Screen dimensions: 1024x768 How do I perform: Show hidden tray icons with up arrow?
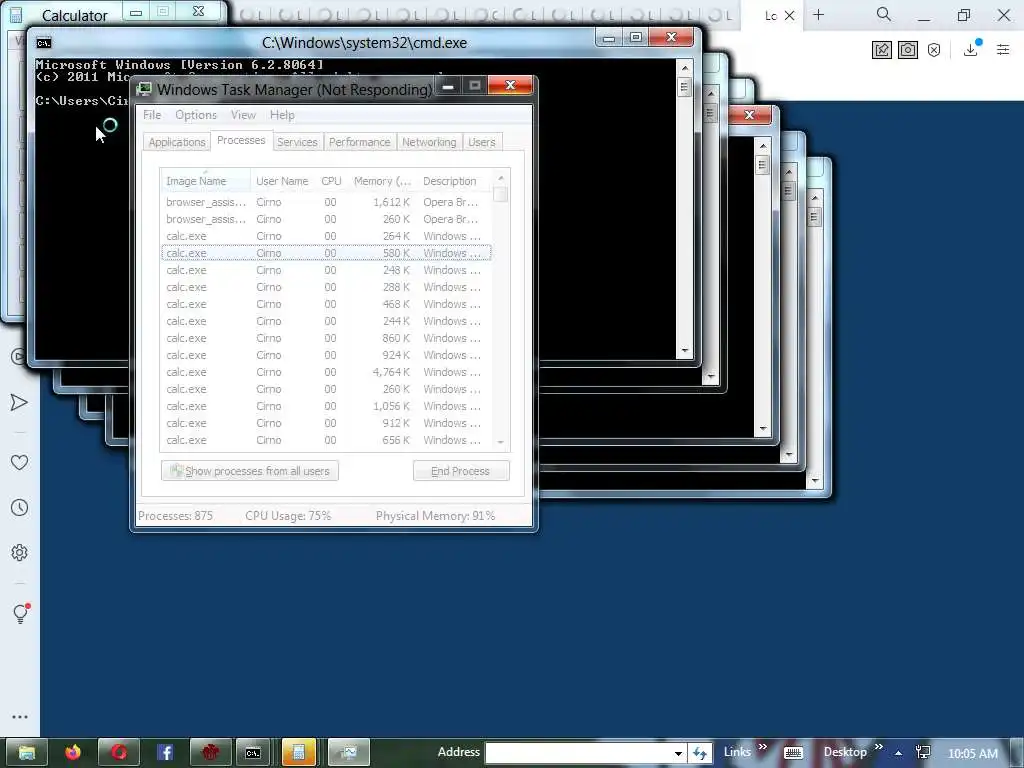(899, 753)
